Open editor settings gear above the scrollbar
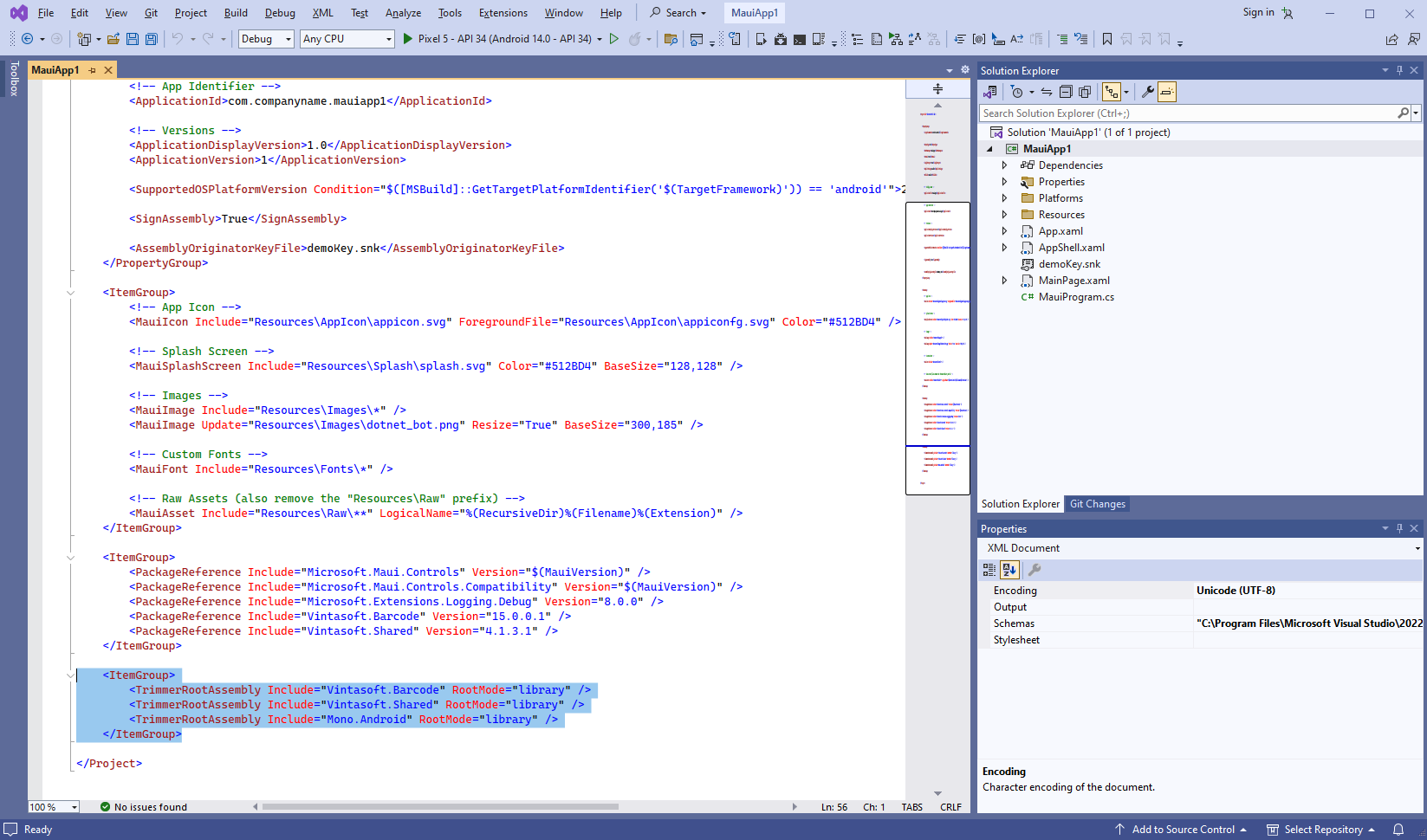This screenshot has width=1427, height=840. point(965,70)
